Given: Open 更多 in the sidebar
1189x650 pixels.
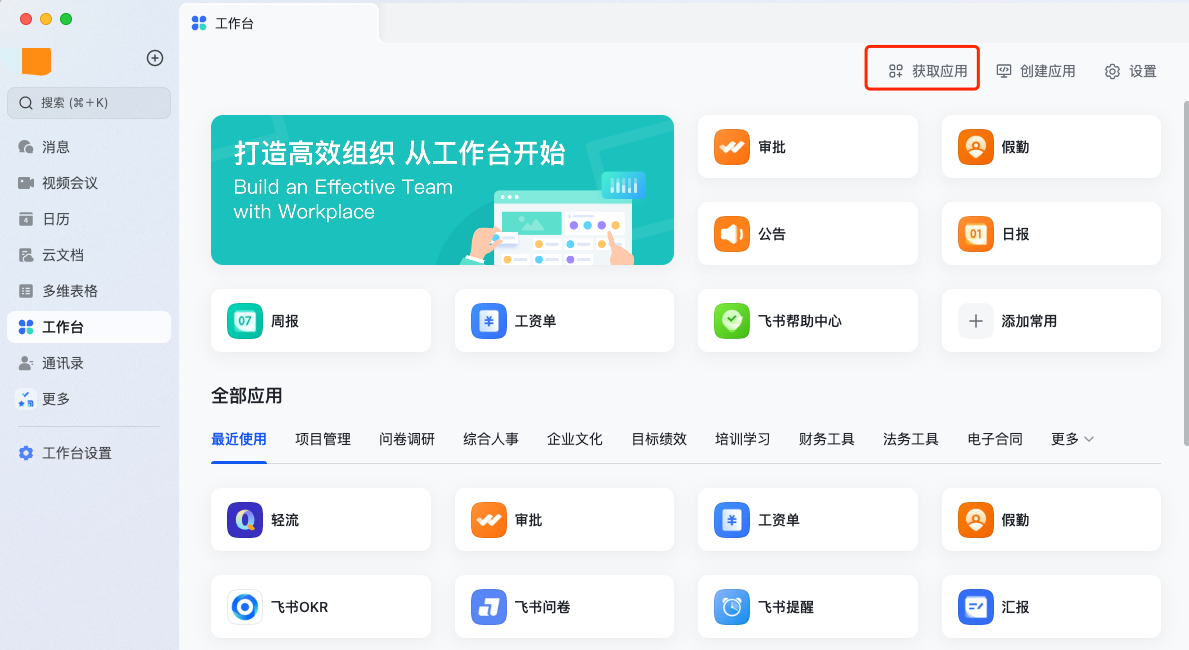Looking at the screenshot, I should coord(89,399).
